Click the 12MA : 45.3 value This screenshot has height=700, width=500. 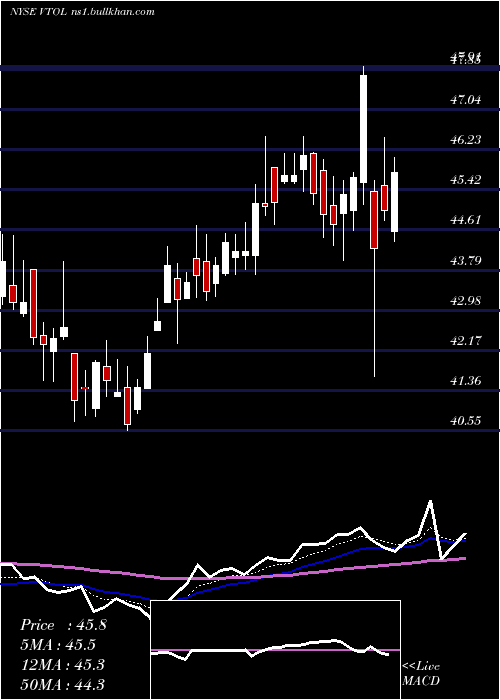62,664
